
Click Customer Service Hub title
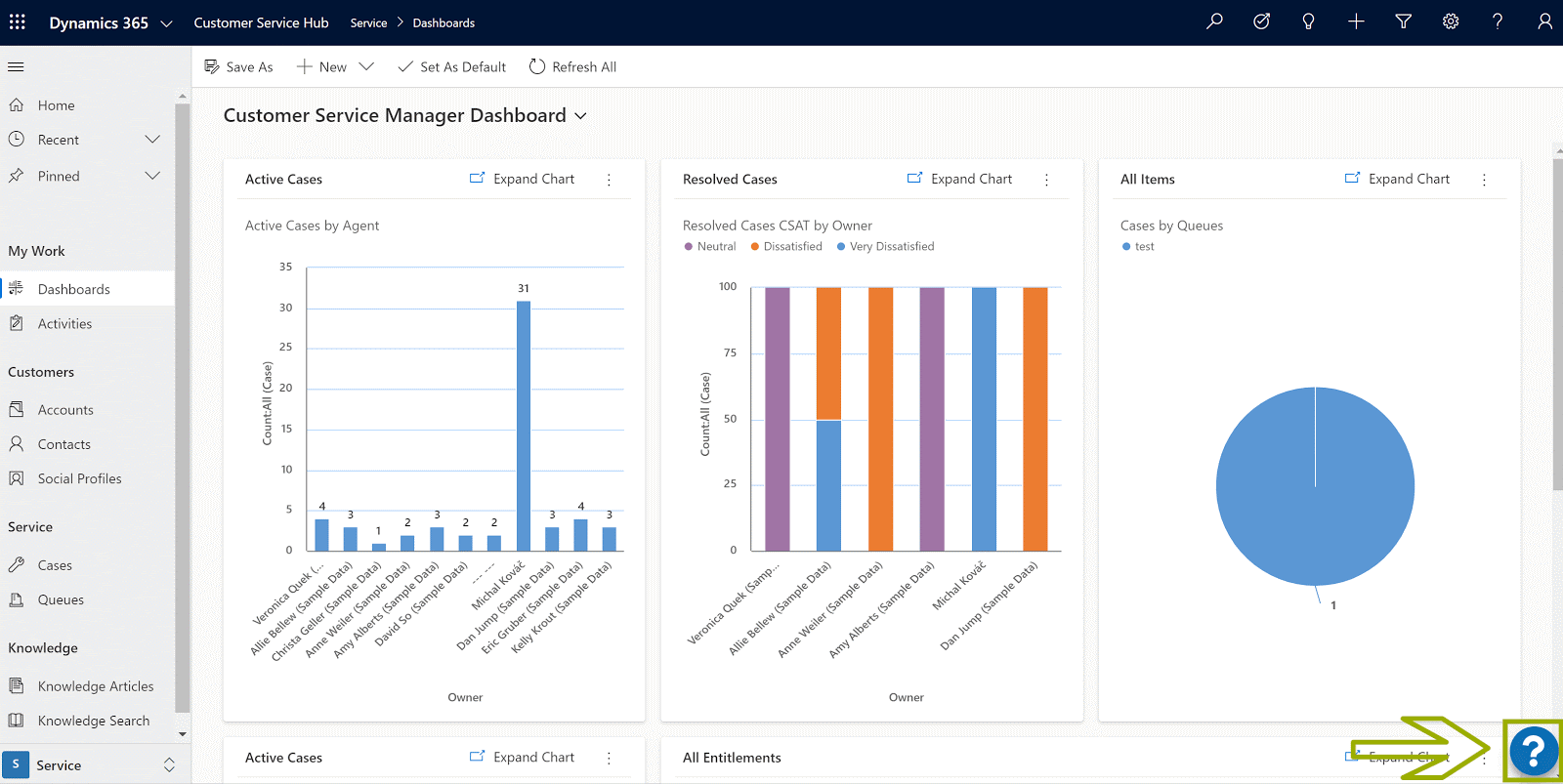[261, 22]
